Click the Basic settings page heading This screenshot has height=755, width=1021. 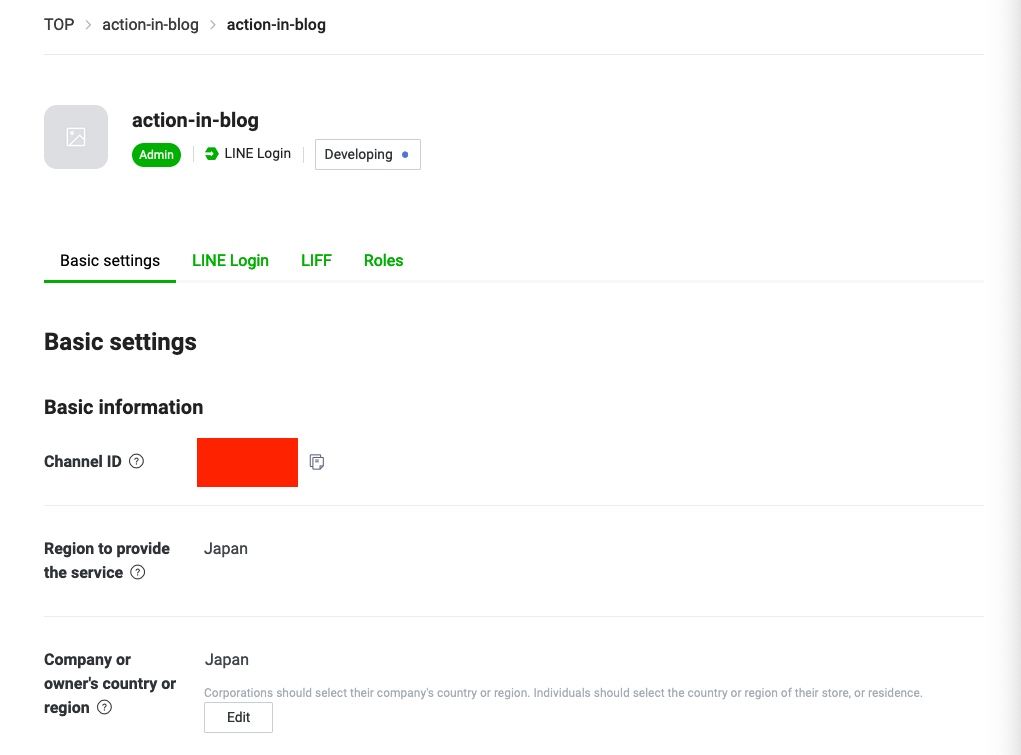[120, 342]
